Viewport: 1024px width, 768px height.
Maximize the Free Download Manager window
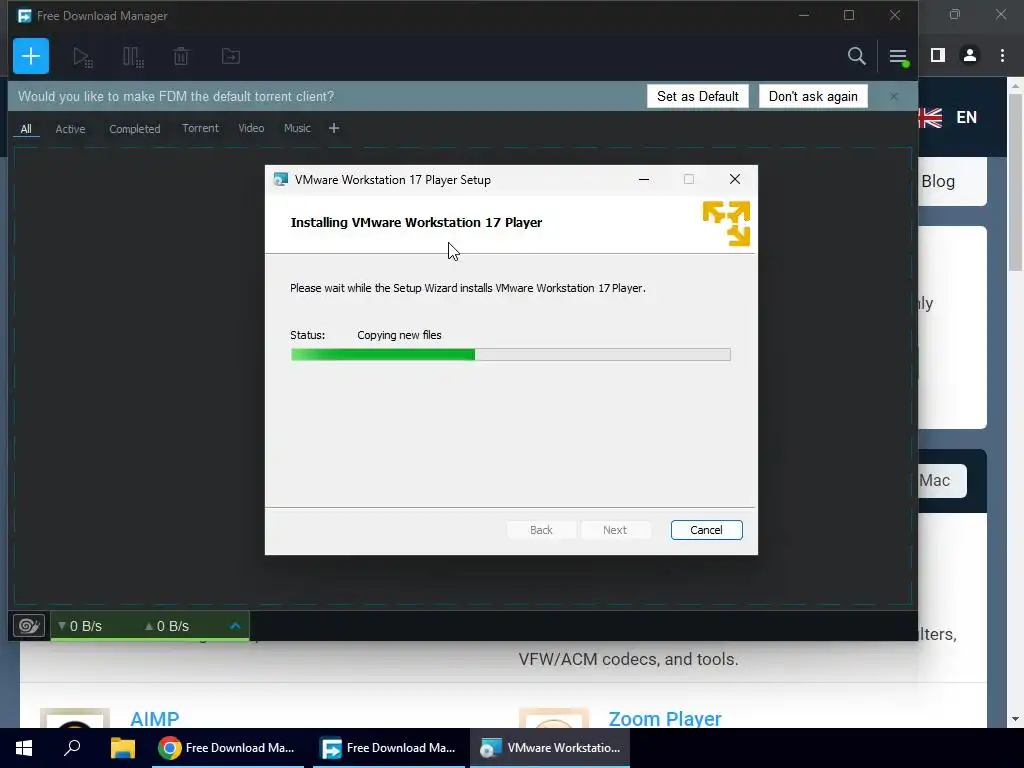click(849, 15)
